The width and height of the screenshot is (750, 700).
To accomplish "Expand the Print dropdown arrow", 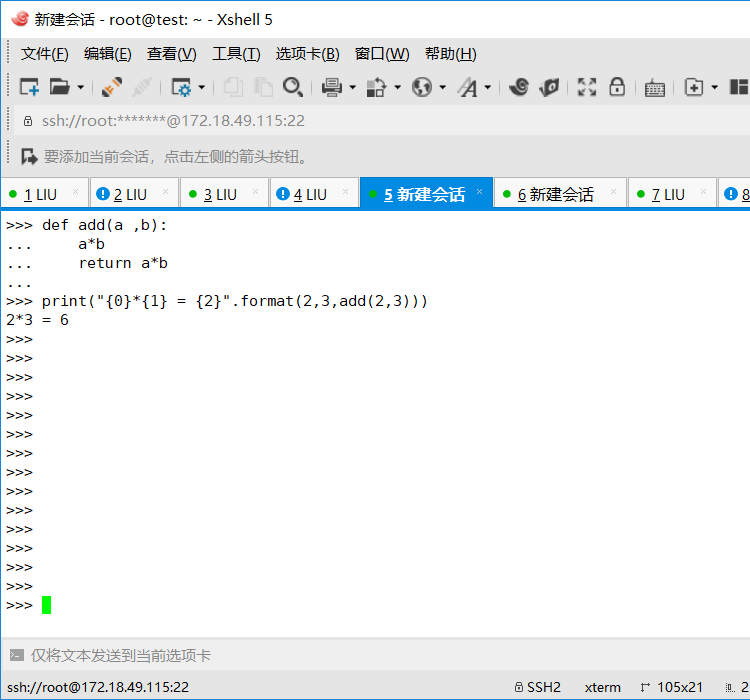I will click(x=353, y=88).
